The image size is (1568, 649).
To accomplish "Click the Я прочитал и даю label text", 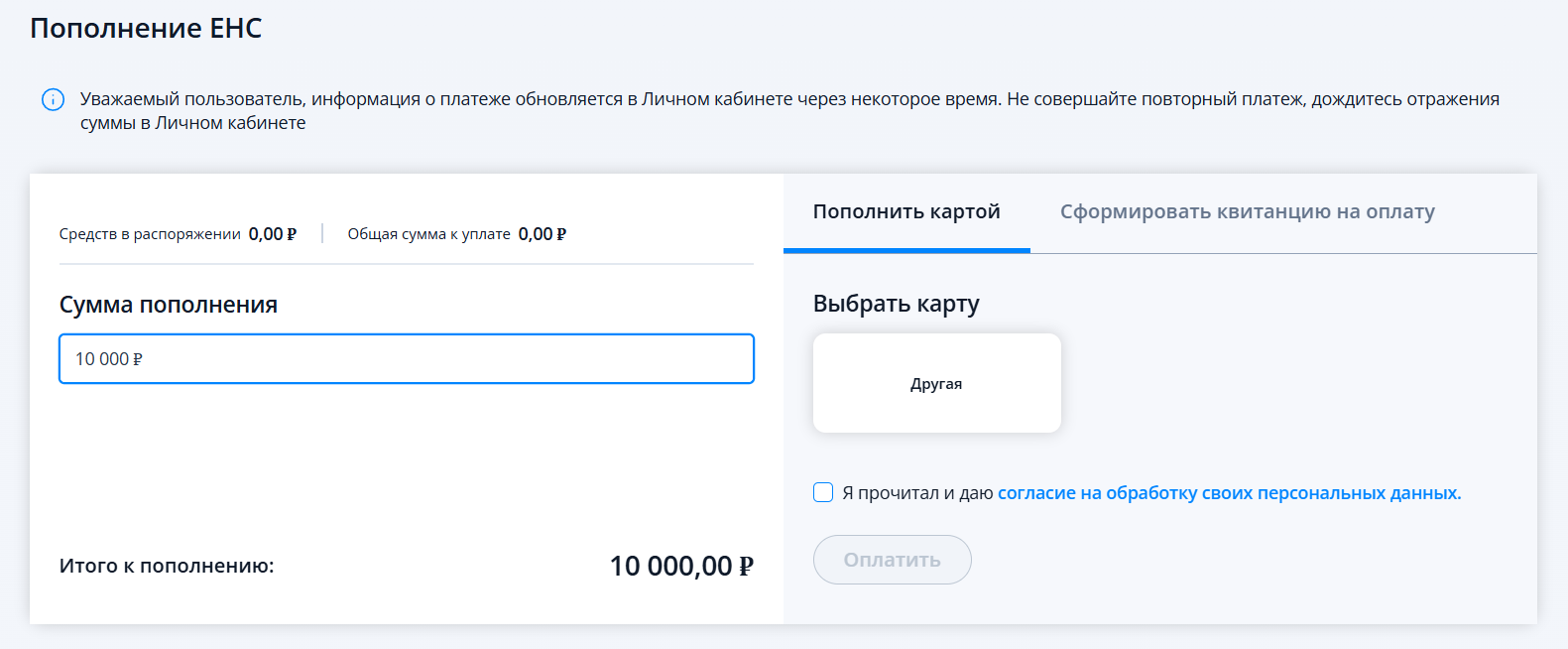I will point(917,493).
